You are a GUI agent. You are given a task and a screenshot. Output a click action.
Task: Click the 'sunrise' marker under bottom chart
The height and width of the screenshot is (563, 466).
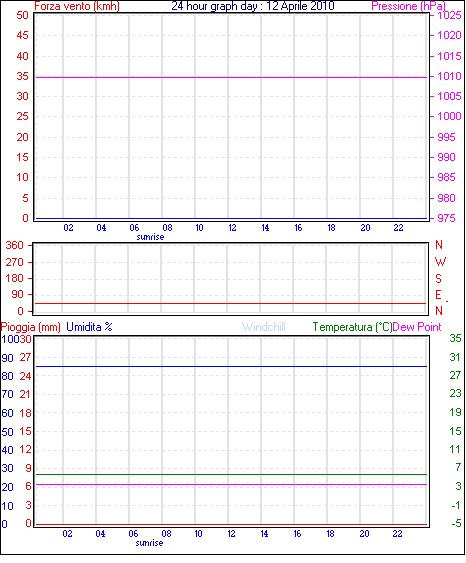click(149, 543)
